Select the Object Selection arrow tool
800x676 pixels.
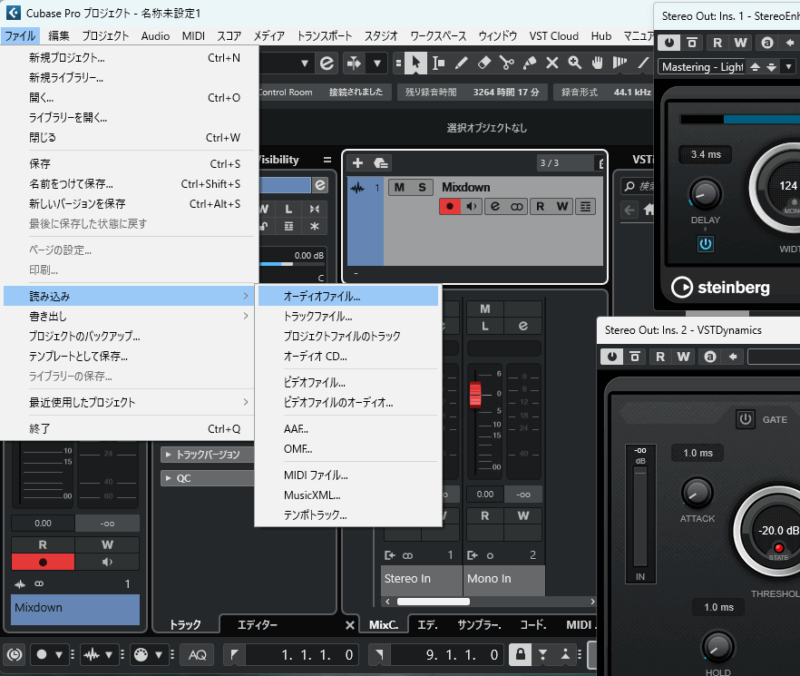416,63
